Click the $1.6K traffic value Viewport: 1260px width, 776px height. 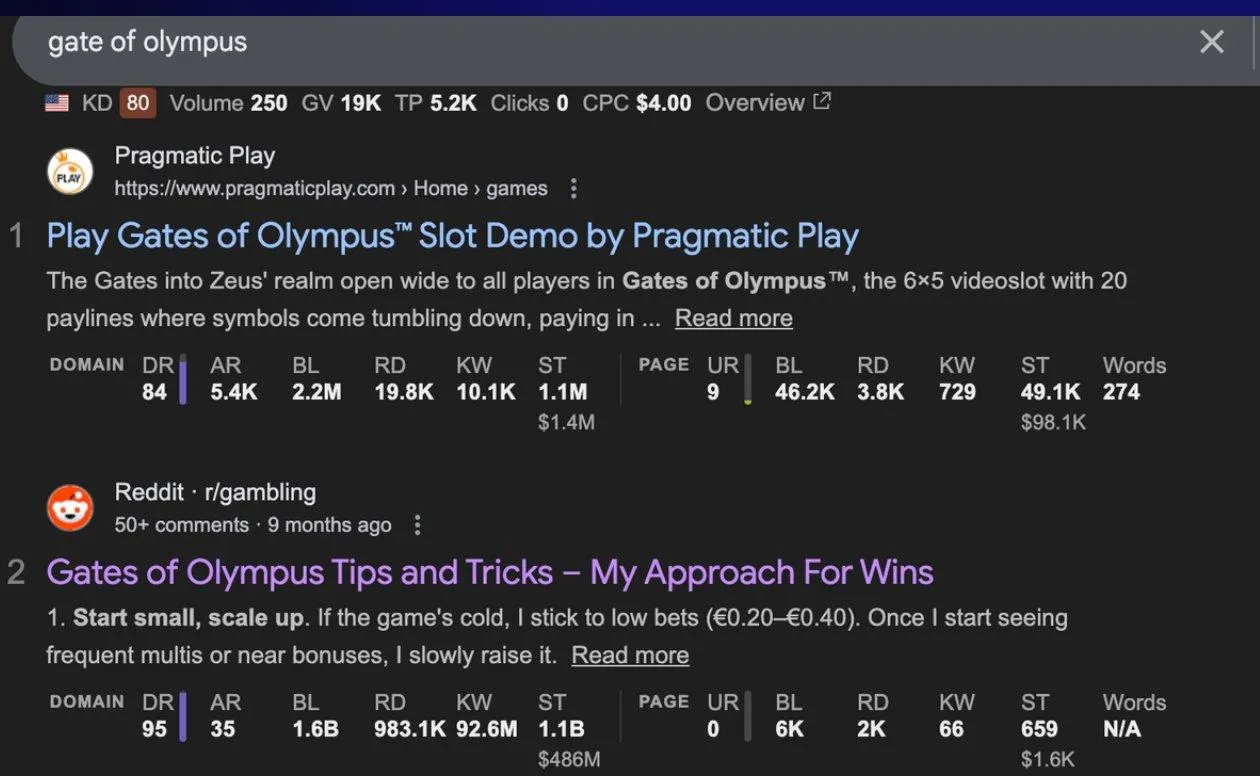click(x=1047, y=759)
